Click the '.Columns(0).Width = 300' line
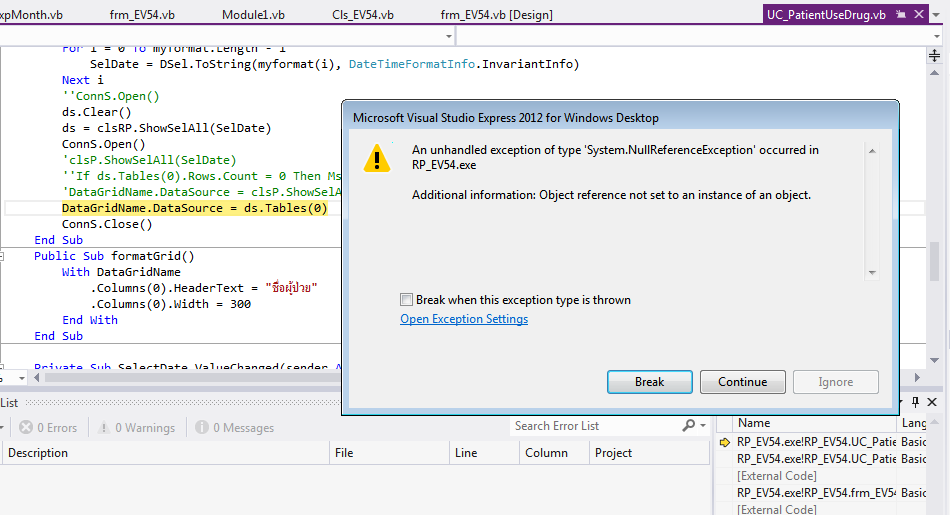The image size is (950, 515). [170, 304]
